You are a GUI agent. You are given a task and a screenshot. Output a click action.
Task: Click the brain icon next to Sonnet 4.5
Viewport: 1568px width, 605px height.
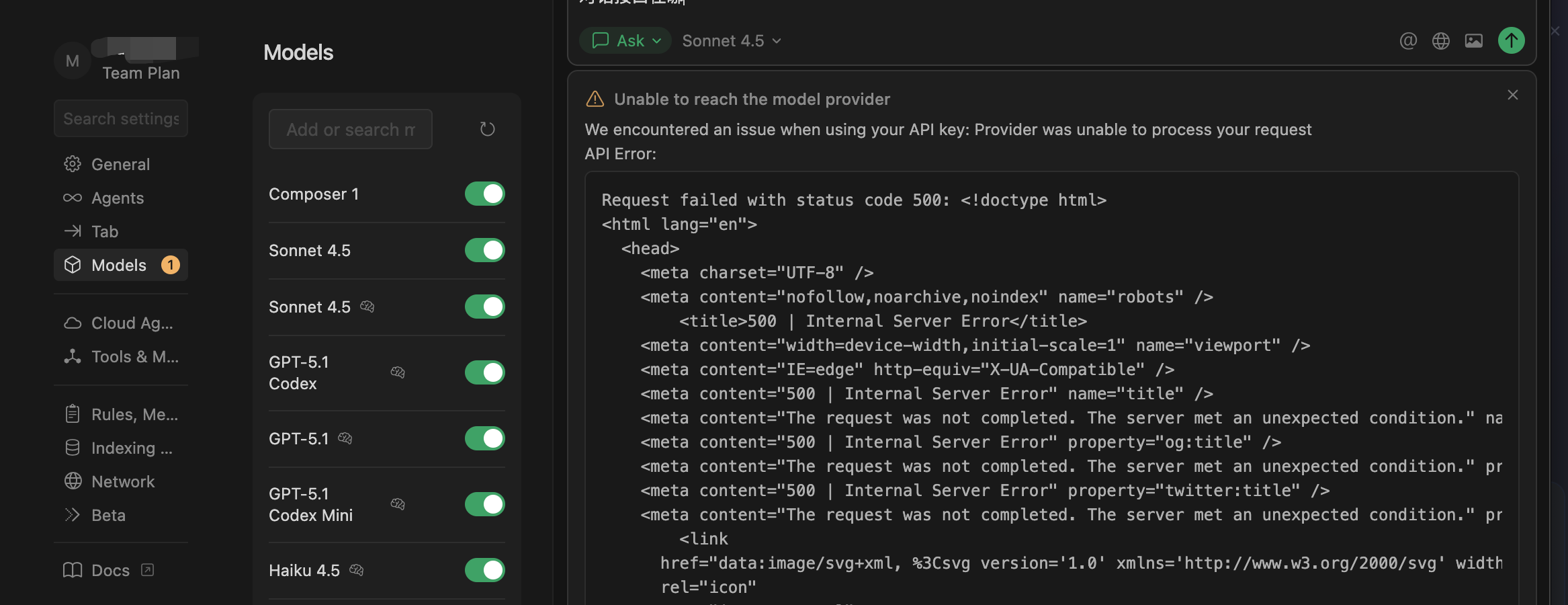[x=367, y=307]
